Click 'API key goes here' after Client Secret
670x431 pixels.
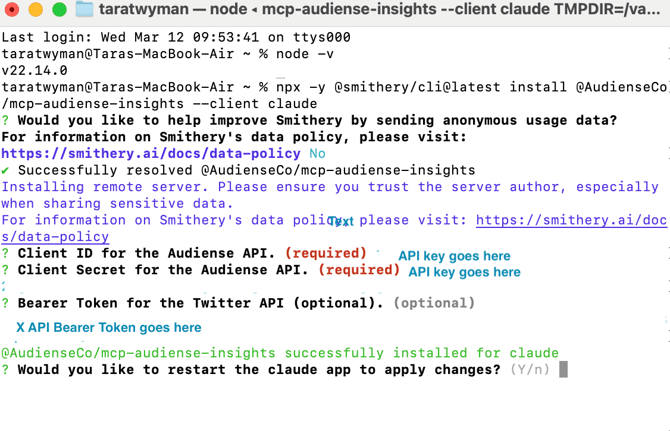click(x=464, y=272)
